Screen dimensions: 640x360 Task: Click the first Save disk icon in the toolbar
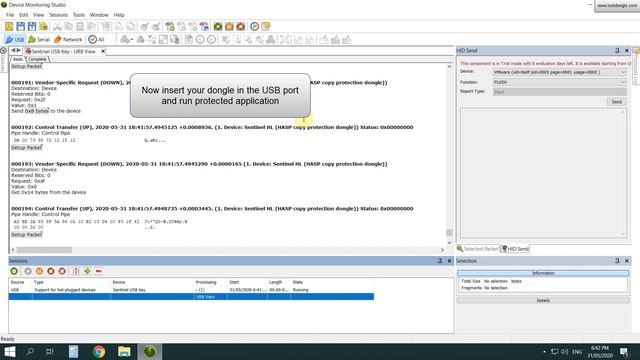tap(20, 27)
